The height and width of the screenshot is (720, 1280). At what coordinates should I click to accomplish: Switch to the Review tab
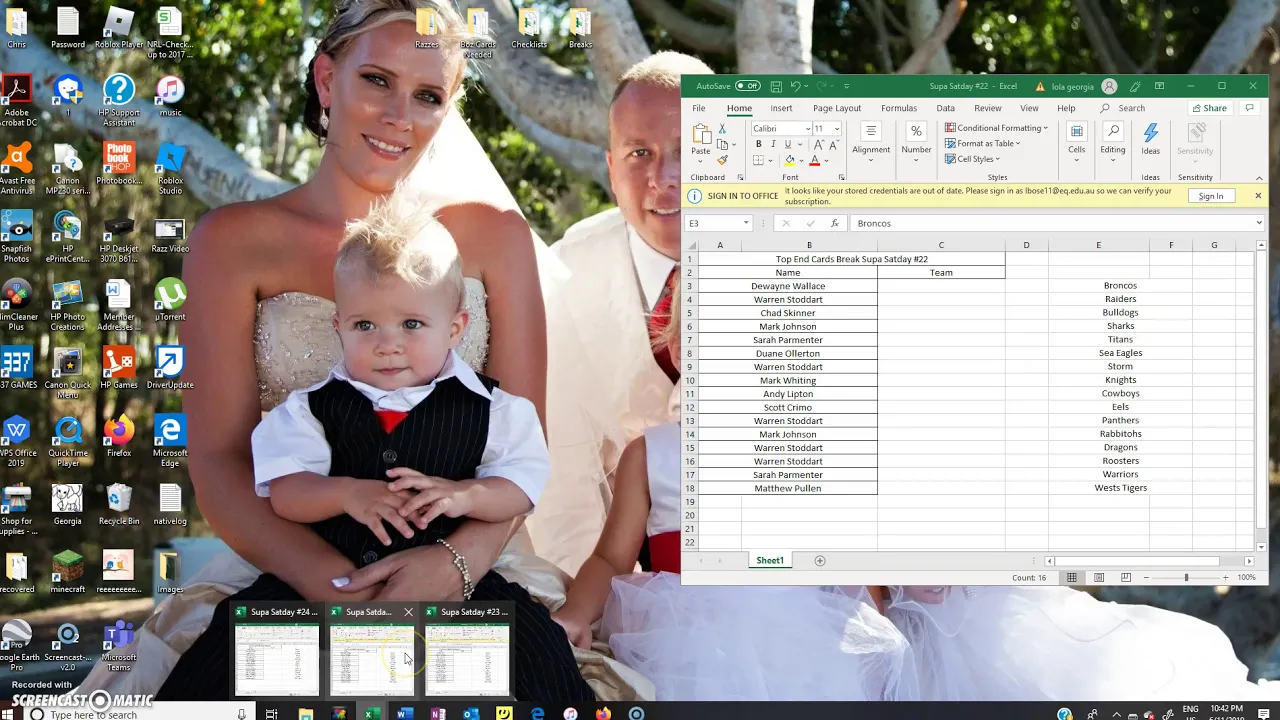988,108
